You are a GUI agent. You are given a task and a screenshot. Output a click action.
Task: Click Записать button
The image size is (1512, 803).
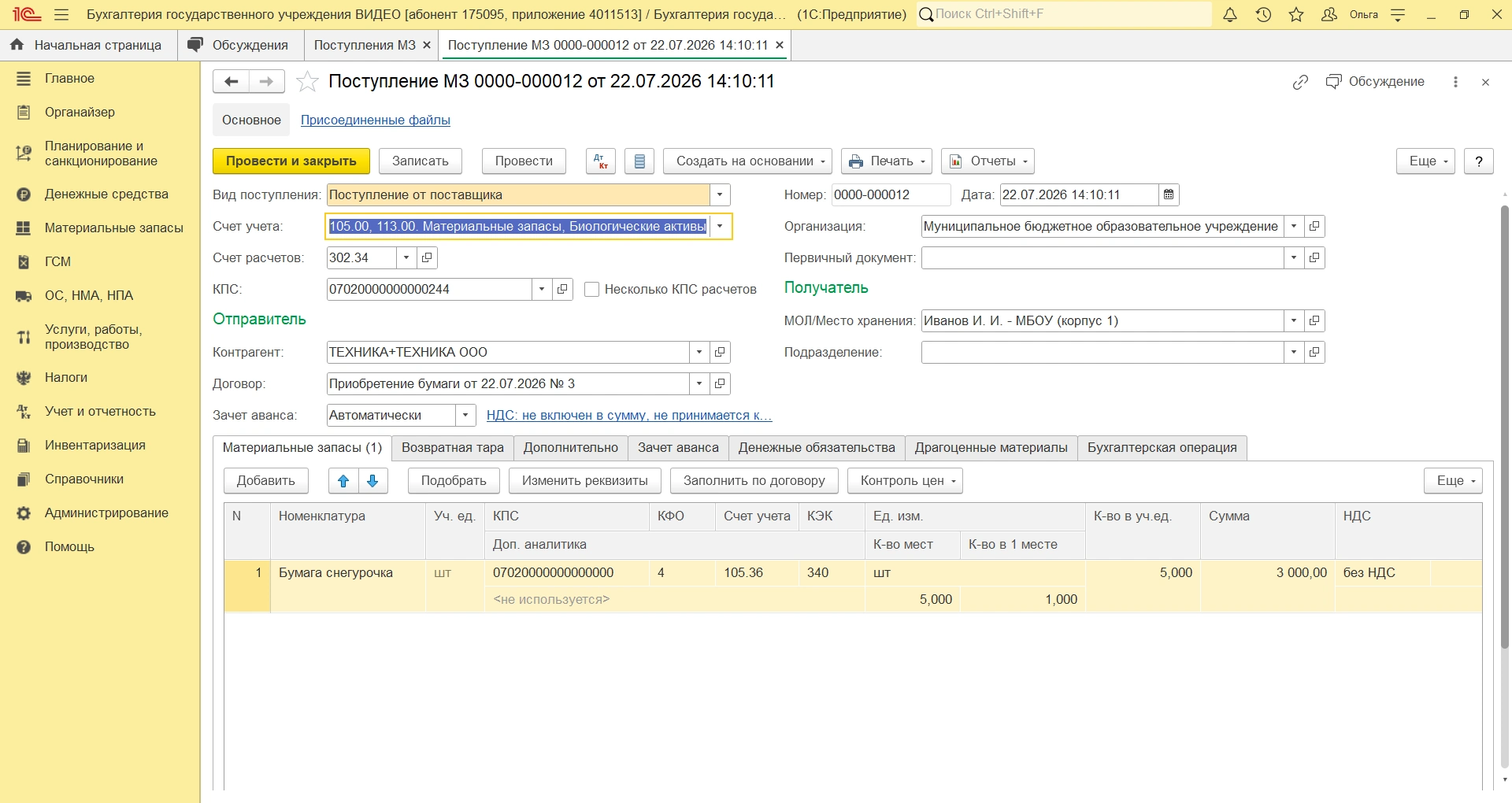(x=421, y=161)
